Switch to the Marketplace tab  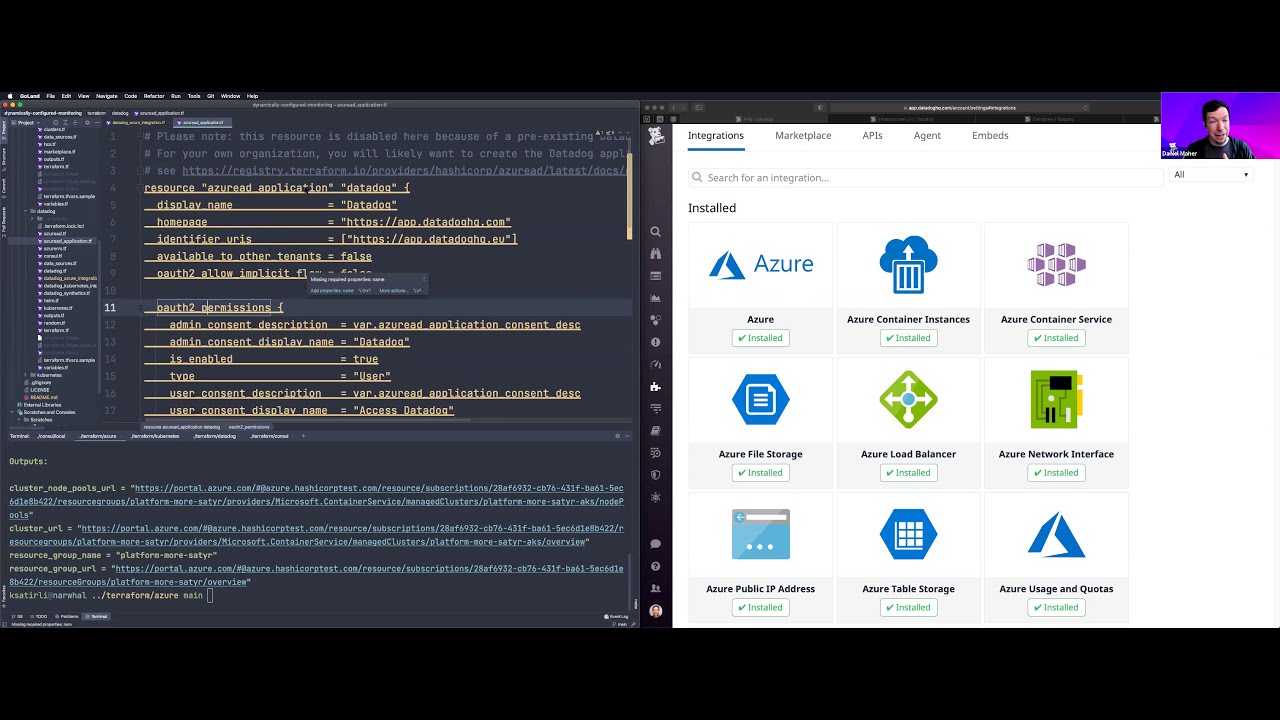point(803,136)
